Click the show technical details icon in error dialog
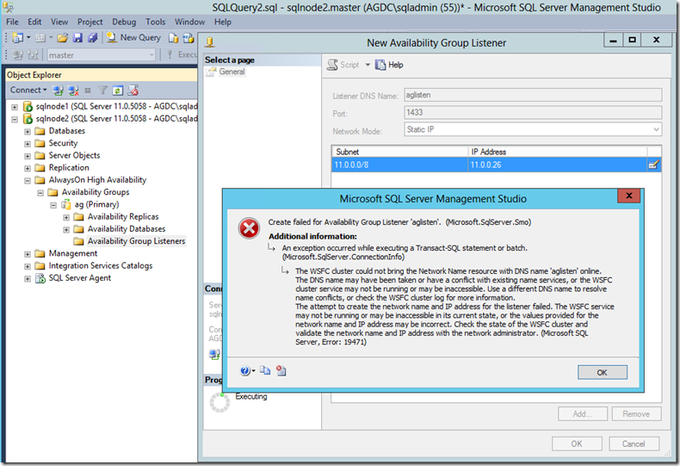 [281, 371]
